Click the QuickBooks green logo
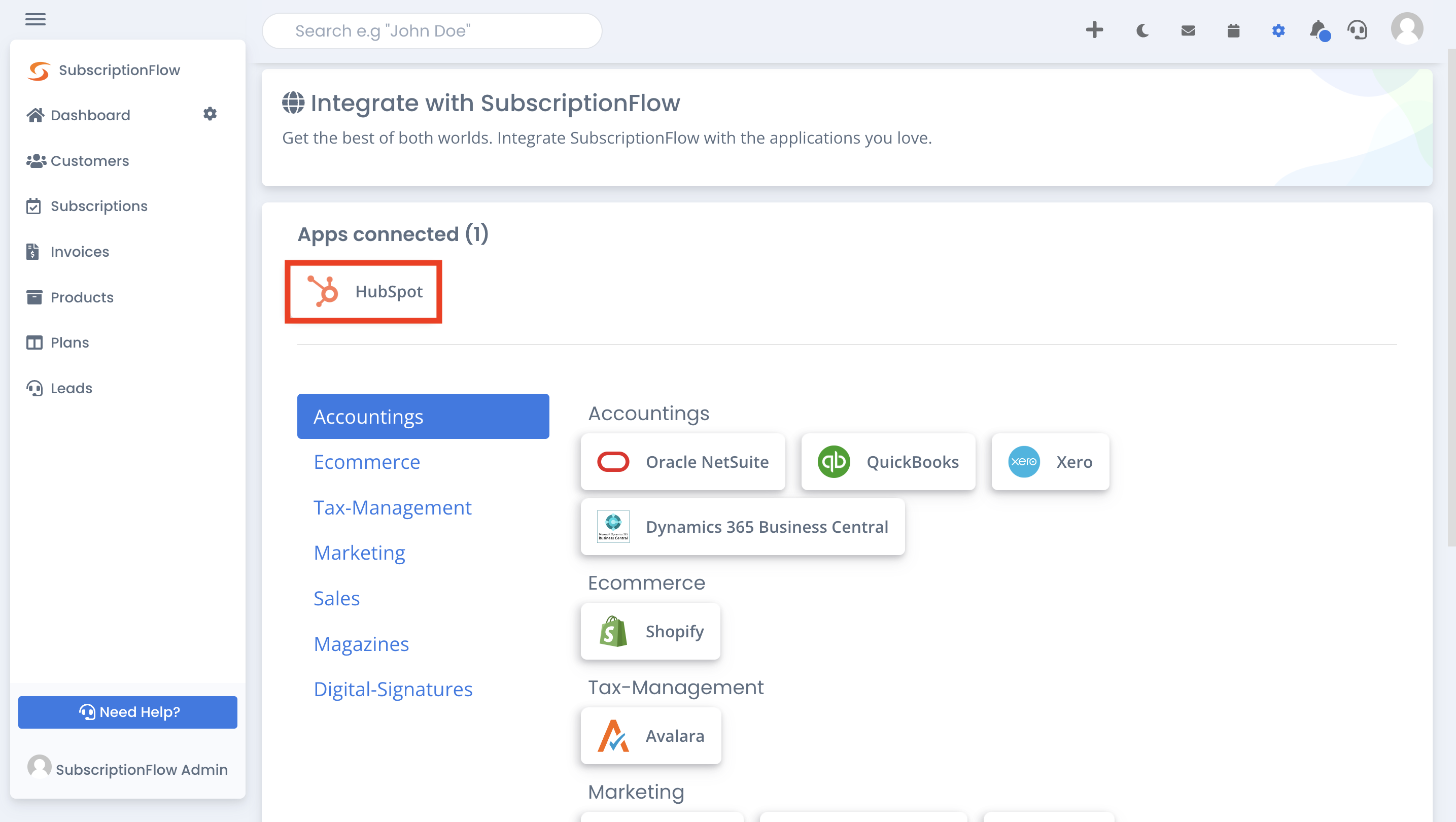 (x=834, y=461)
